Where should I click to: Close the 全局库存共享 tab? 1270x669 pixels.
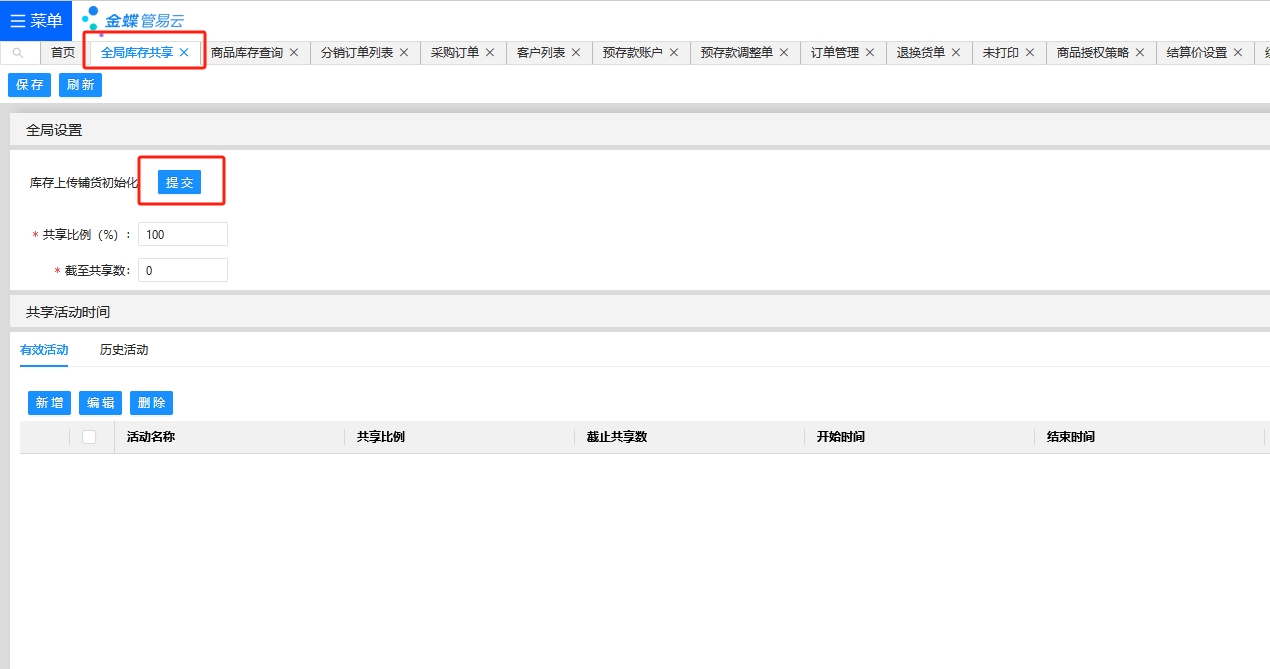tap(184, 53)
